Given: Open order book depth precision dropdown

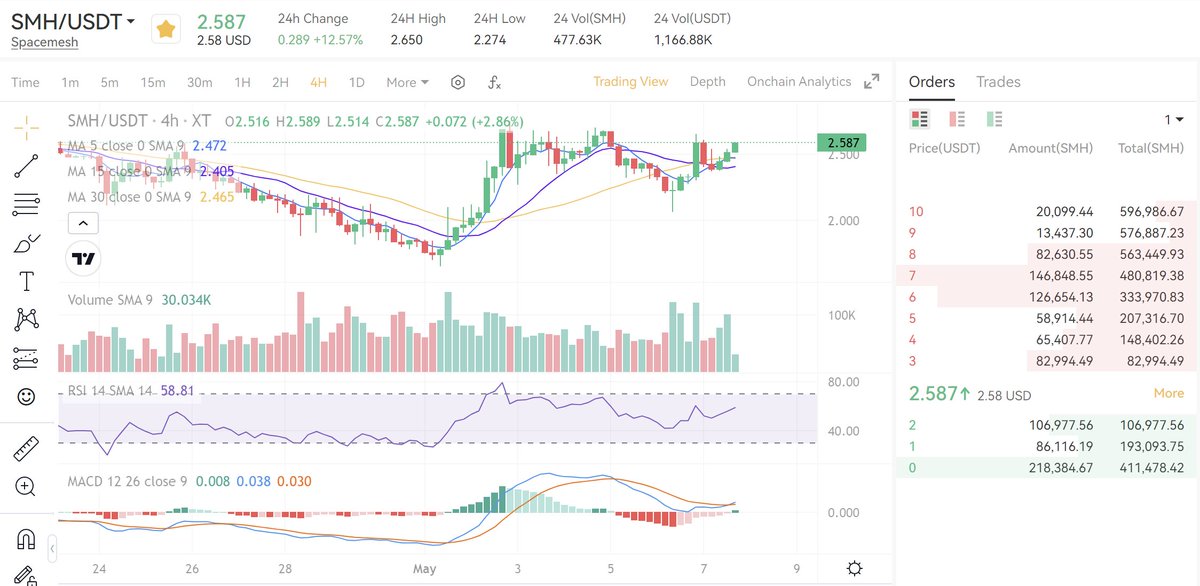Looking at the screenshot, I should click(1173, 120).
